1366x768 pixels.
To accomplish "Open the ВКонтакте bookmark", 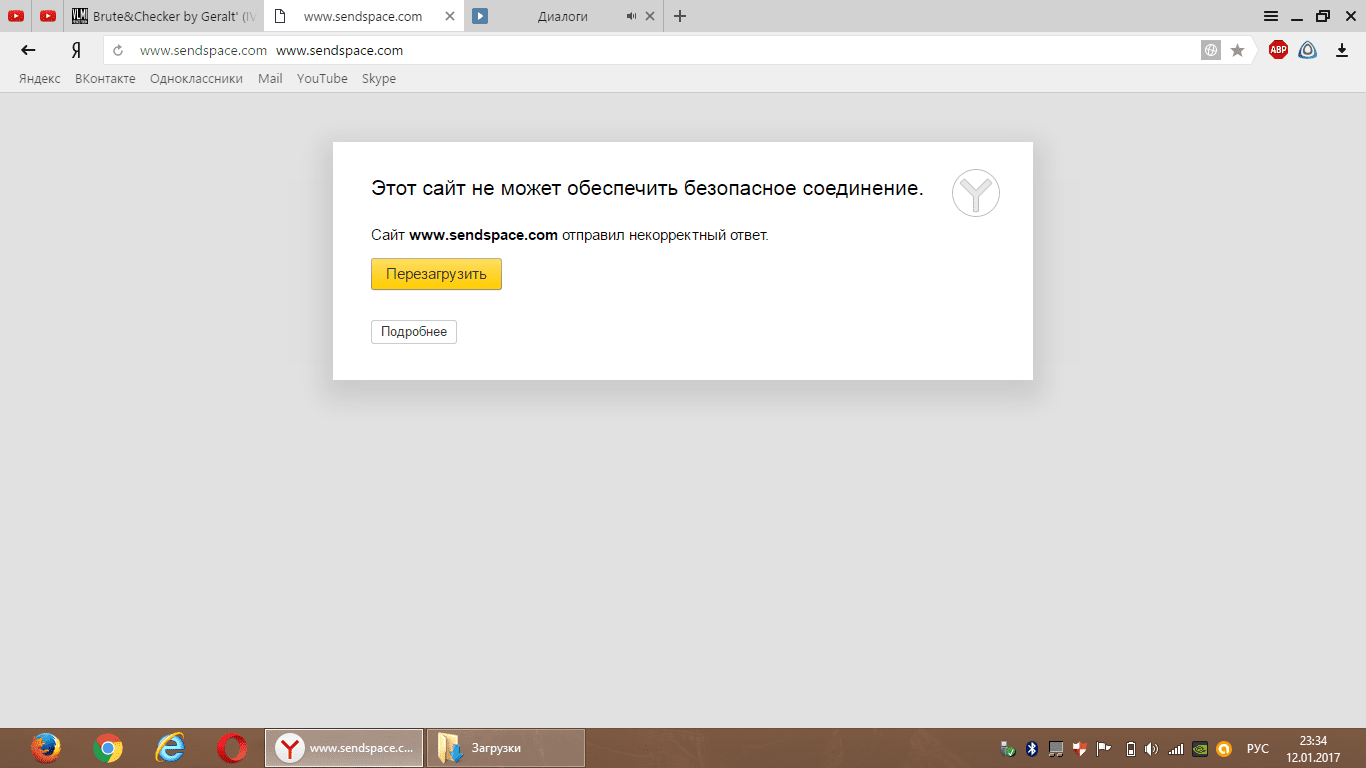I will point(105,79).
